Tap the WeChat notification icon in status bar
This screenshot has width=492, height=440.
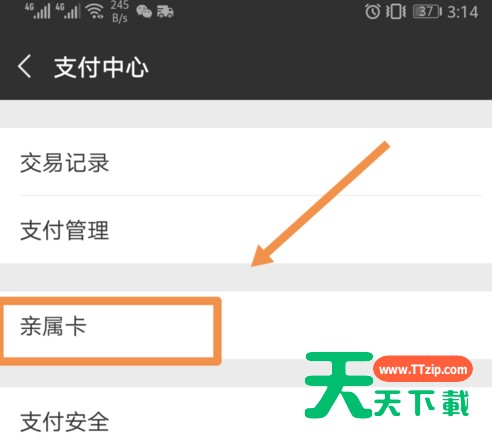click(144, 12)
